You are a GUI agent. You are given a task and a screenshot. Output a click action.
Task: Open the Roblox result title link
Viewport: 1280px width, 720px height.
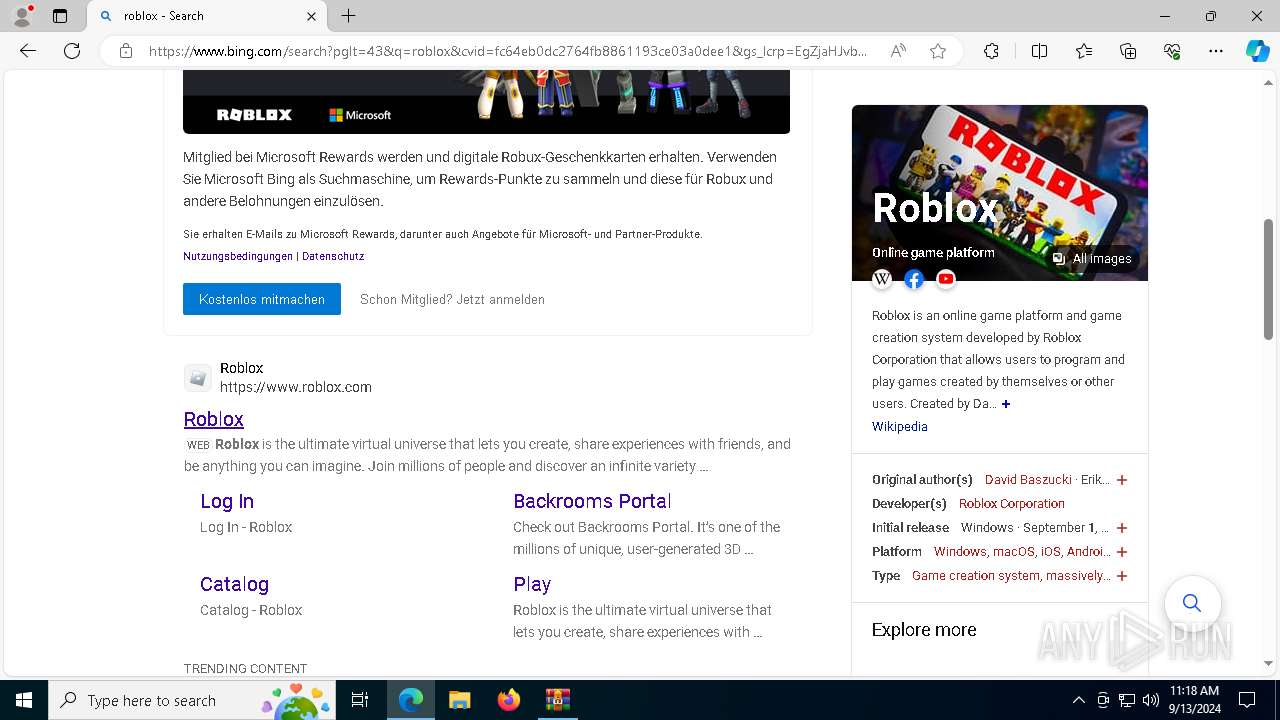(214, 419)
